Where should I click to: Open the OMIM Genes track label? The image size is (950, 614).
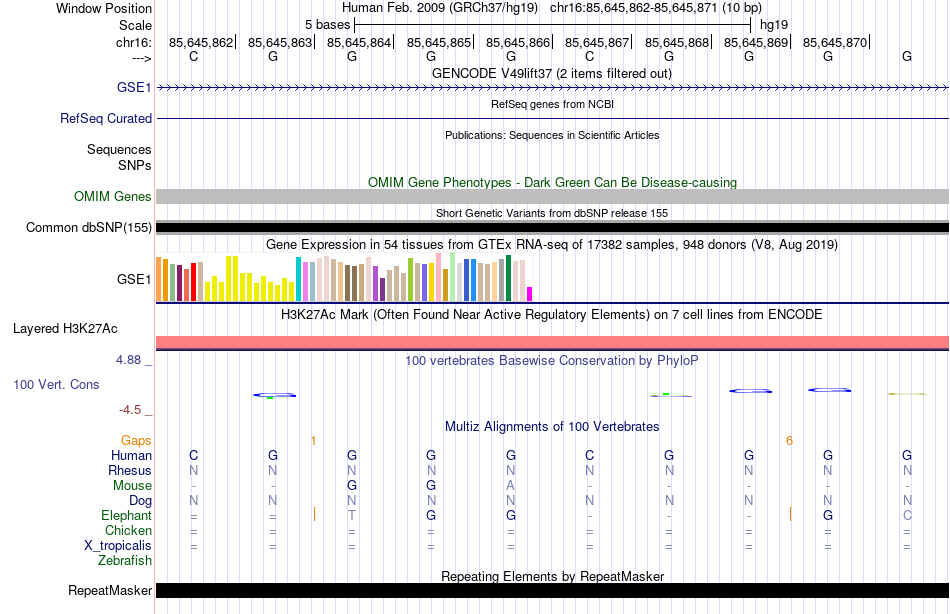113,196
